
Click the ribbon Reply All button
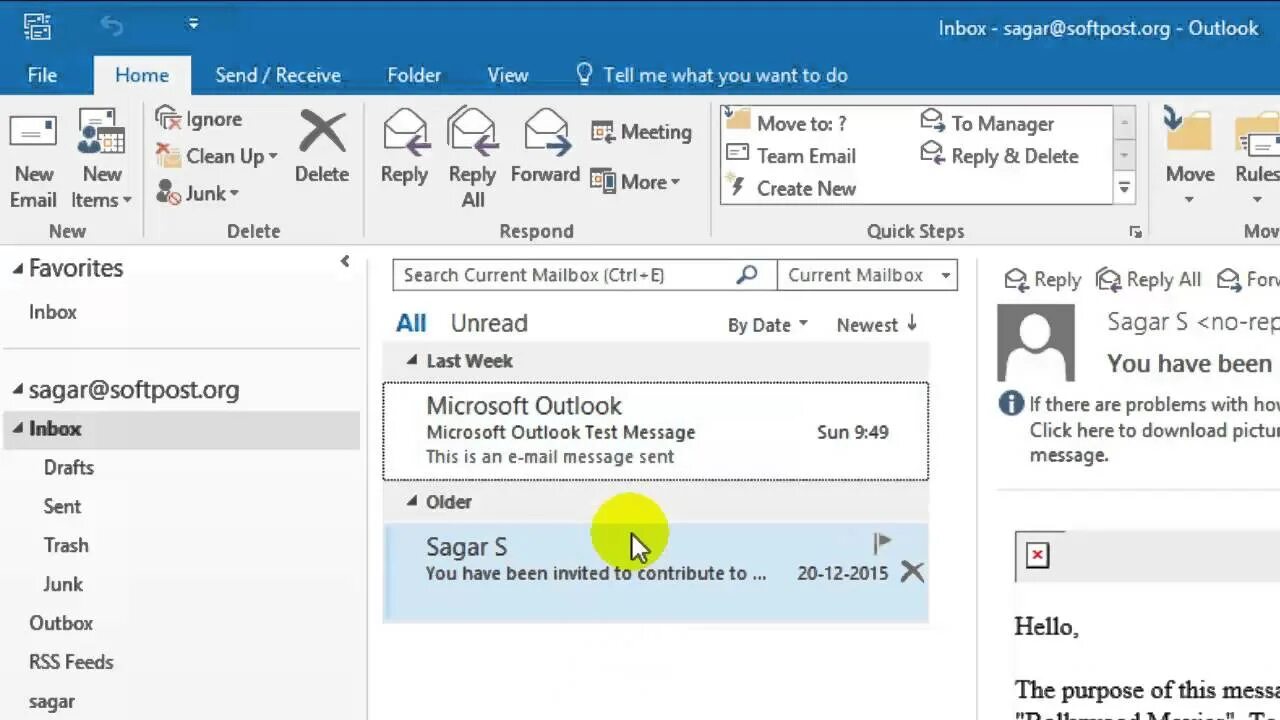(x=472, y=160)
